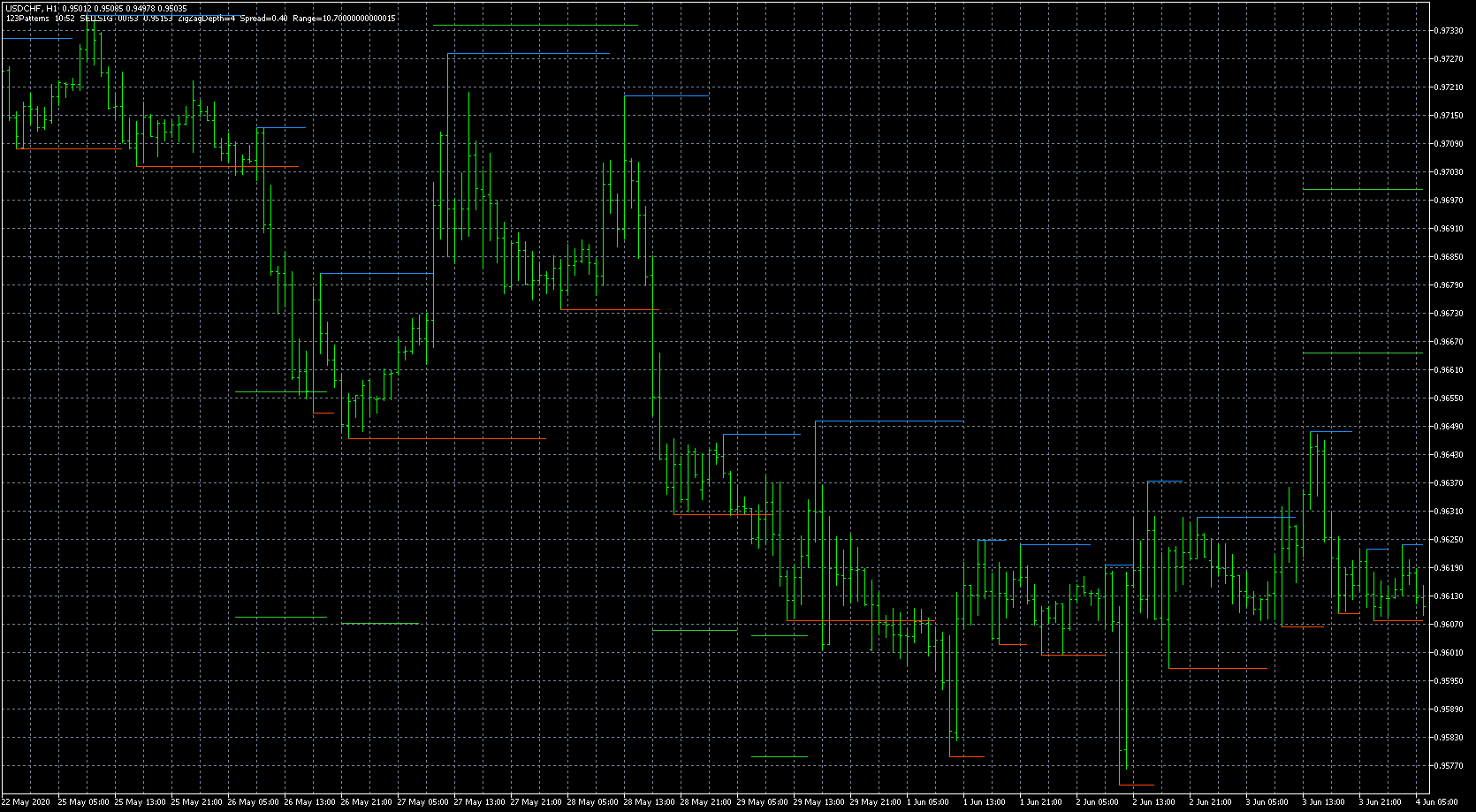This screenshot has width=1476, height=812.
Task: Click the '26 May 05:00' time axis label
Action: click(254, 802)
